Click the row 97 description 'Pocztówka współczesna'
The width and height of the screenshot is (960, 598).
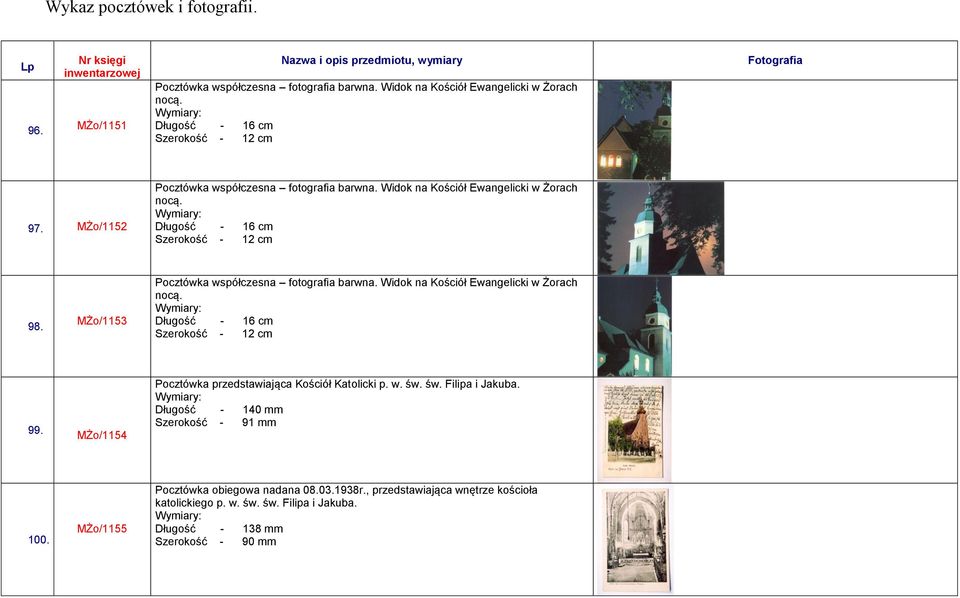tap(216, 188)
